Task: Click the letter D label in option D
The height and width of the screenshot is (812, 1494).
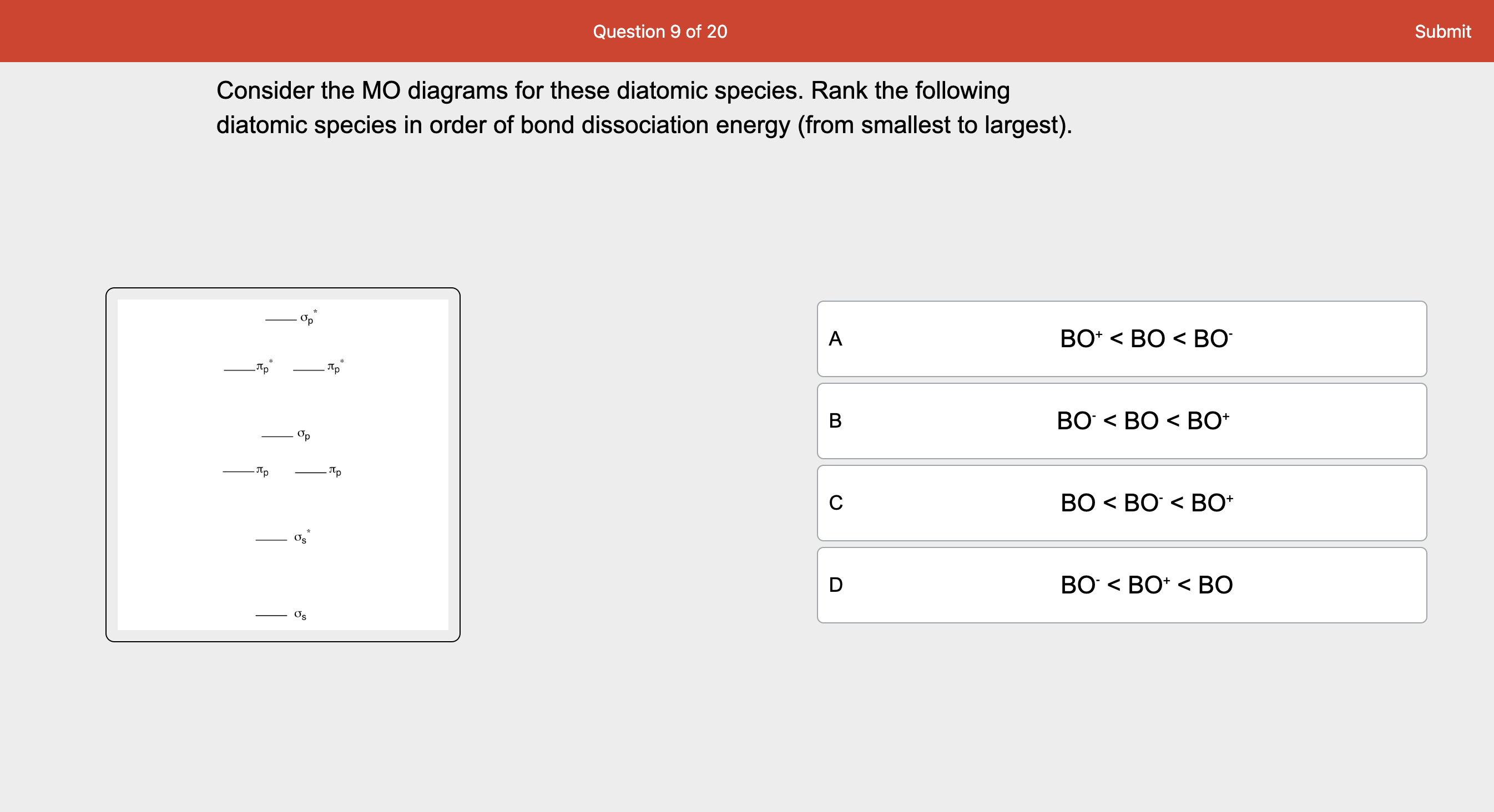Action: coord(835,585)
